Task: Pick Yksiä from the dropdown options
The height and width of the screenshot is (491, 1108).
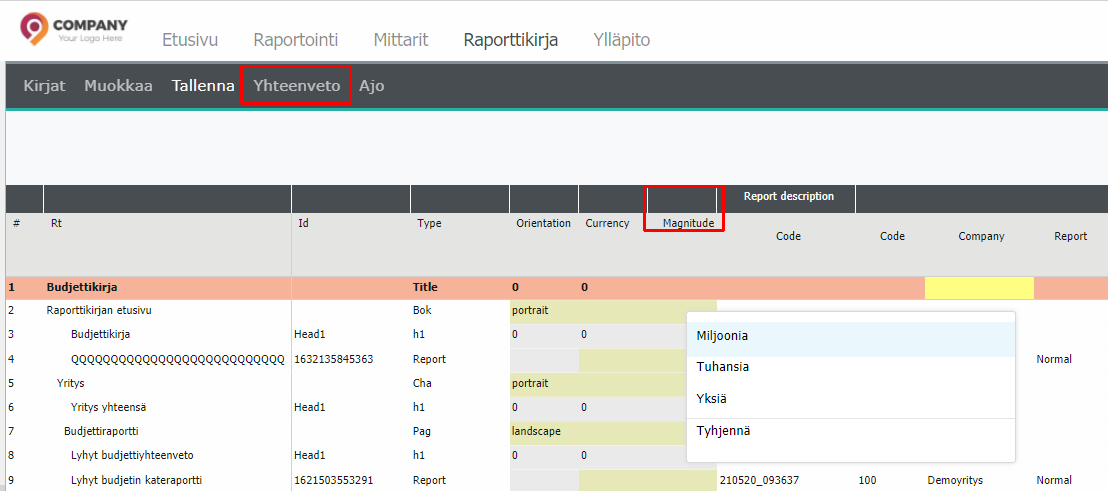Action: [x=712, y=398]
